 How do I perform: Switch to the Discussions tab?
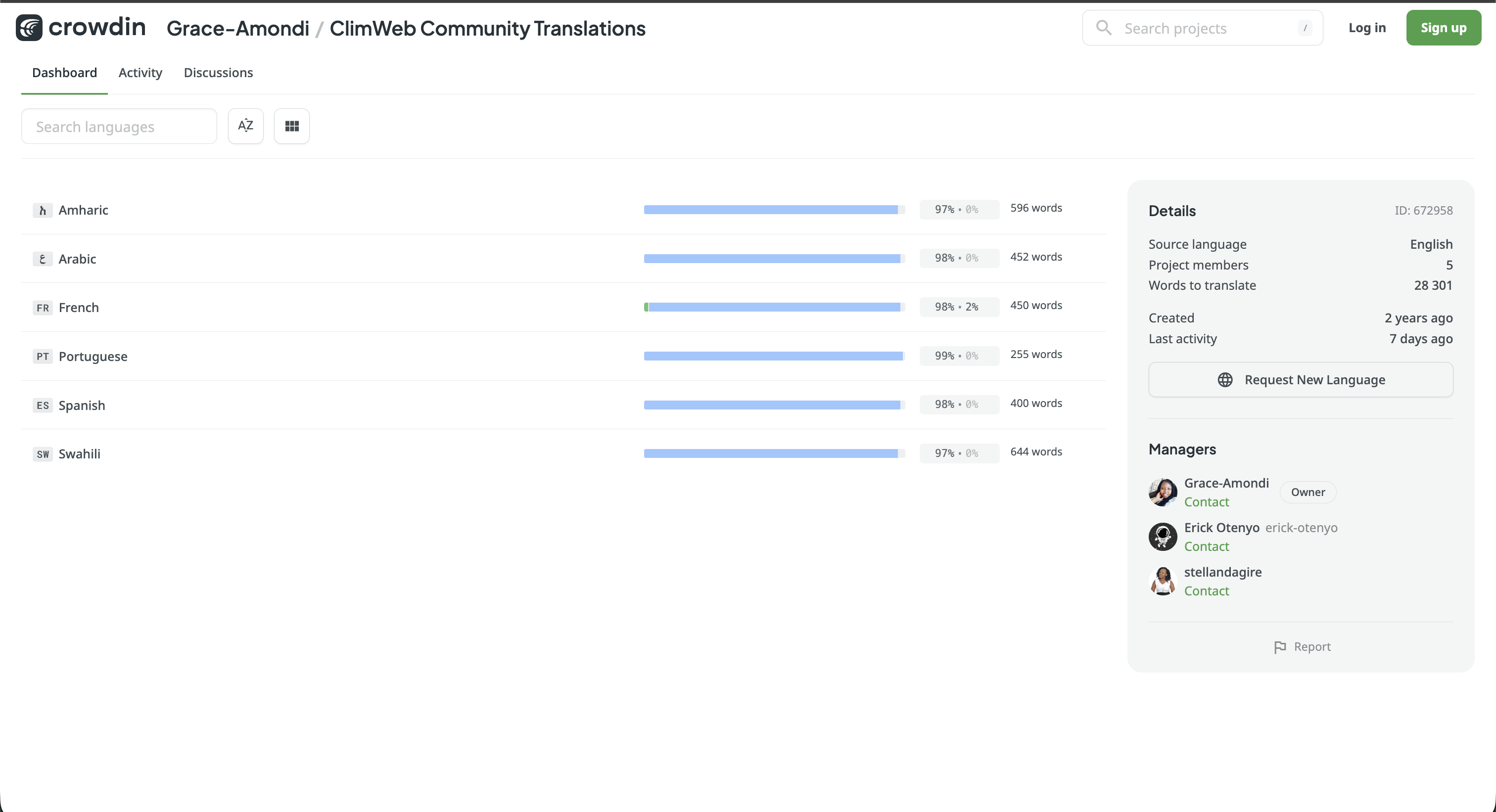coord(218,73)
